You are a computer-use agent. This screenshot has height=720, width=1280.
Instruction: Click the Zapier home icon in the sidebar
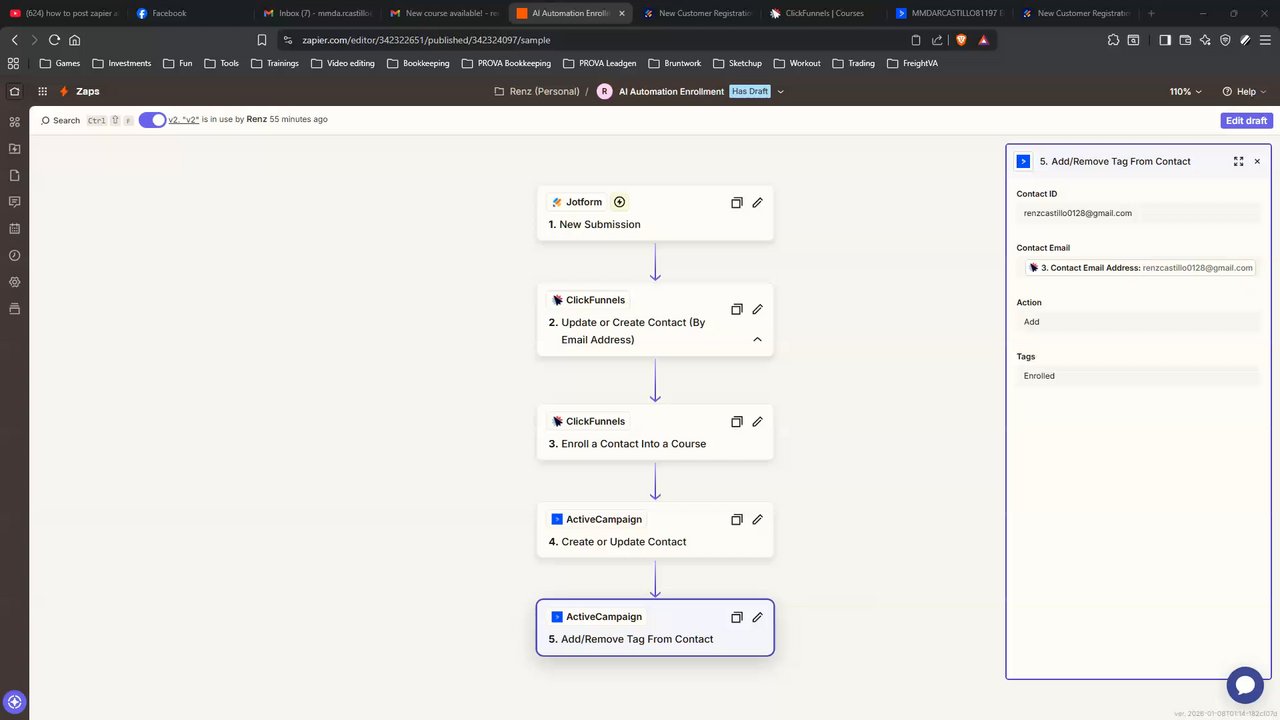[x=14, y=91]
